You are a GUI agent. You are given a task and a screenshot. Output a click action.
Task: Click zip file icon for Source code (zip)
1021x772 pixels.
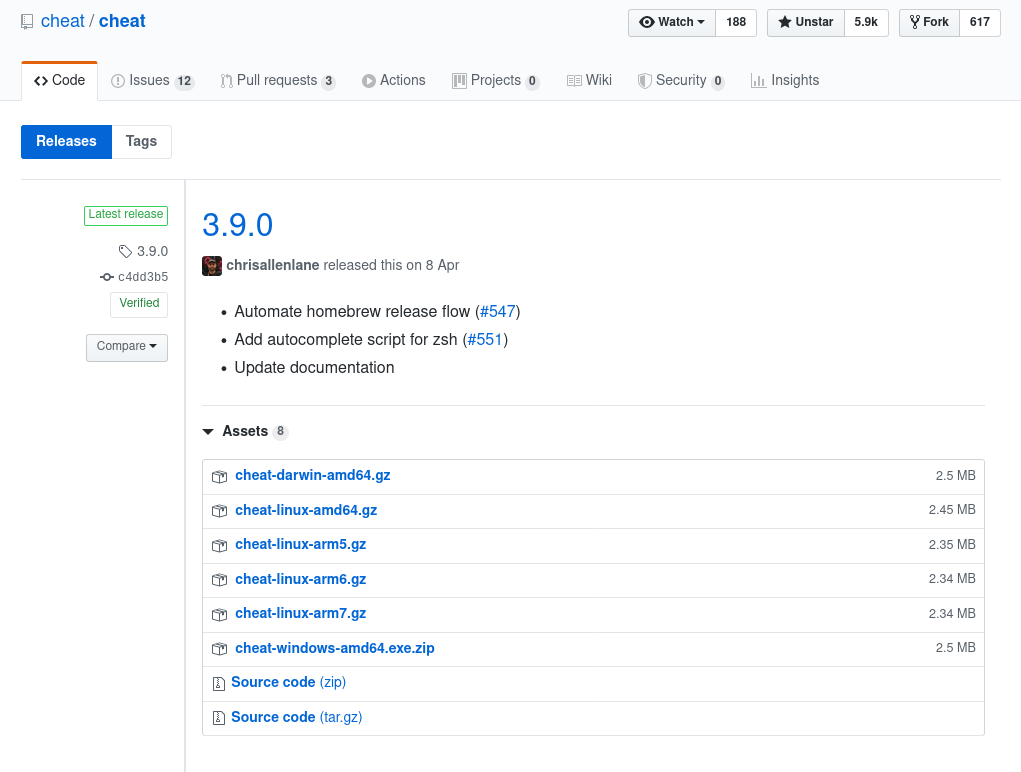pos(219,683)
